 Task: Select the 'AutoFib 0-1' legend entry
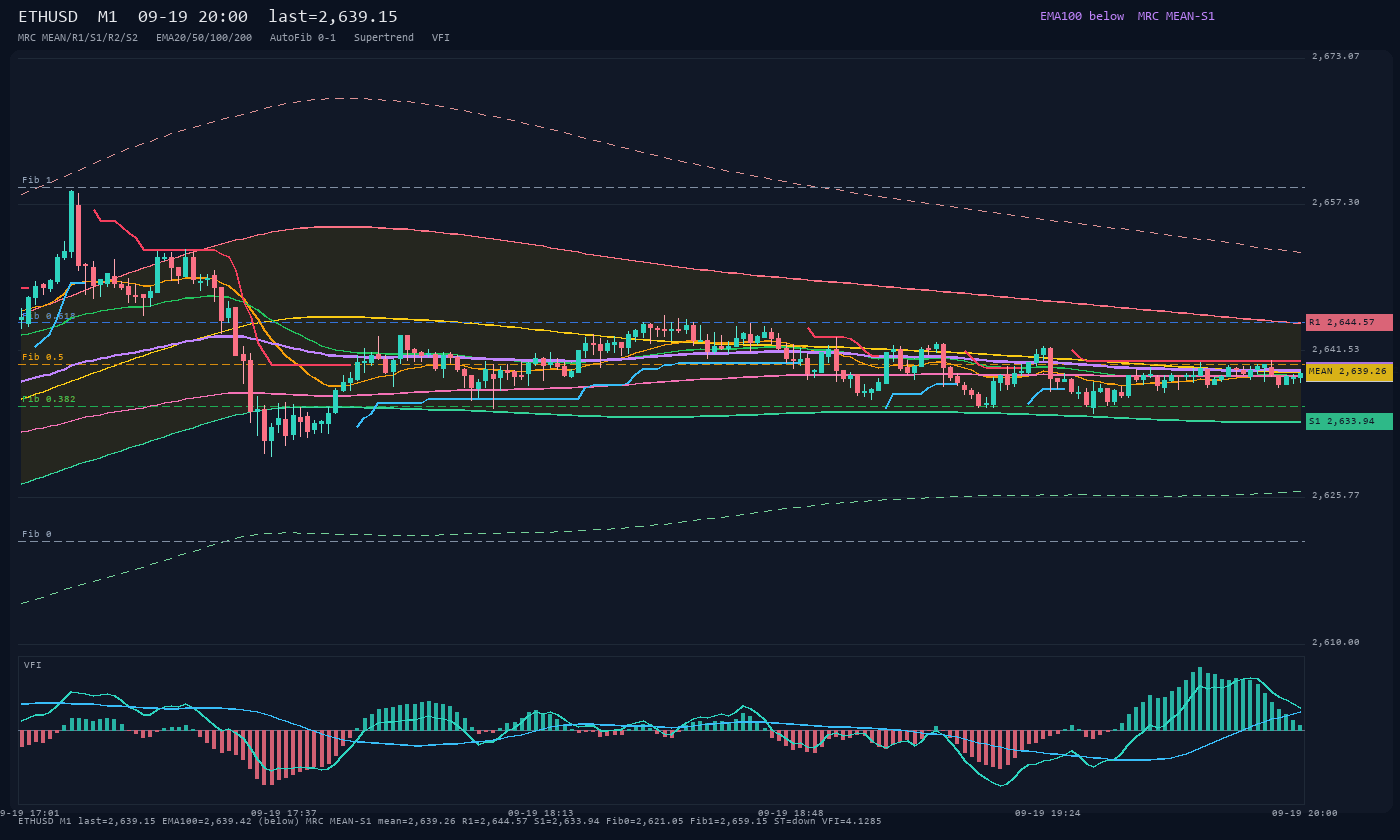tap(303, 37)
